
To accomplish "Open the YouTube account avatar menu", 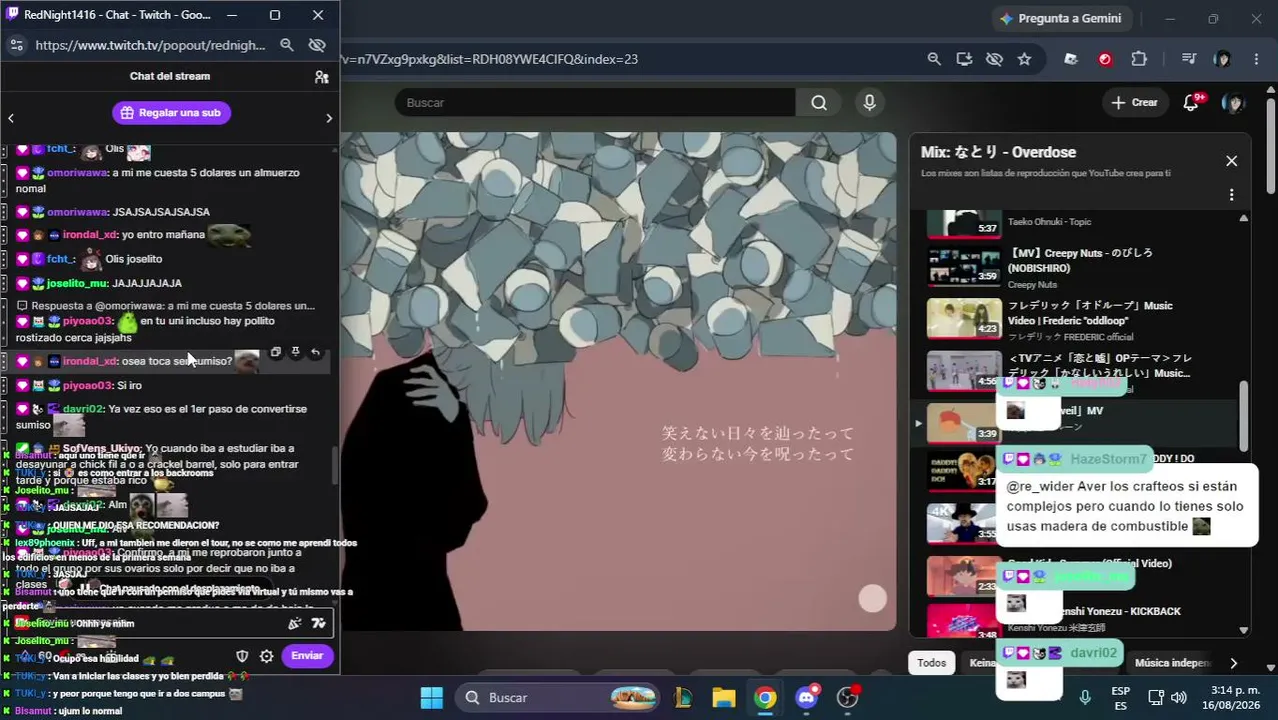I will (1234, 102).
